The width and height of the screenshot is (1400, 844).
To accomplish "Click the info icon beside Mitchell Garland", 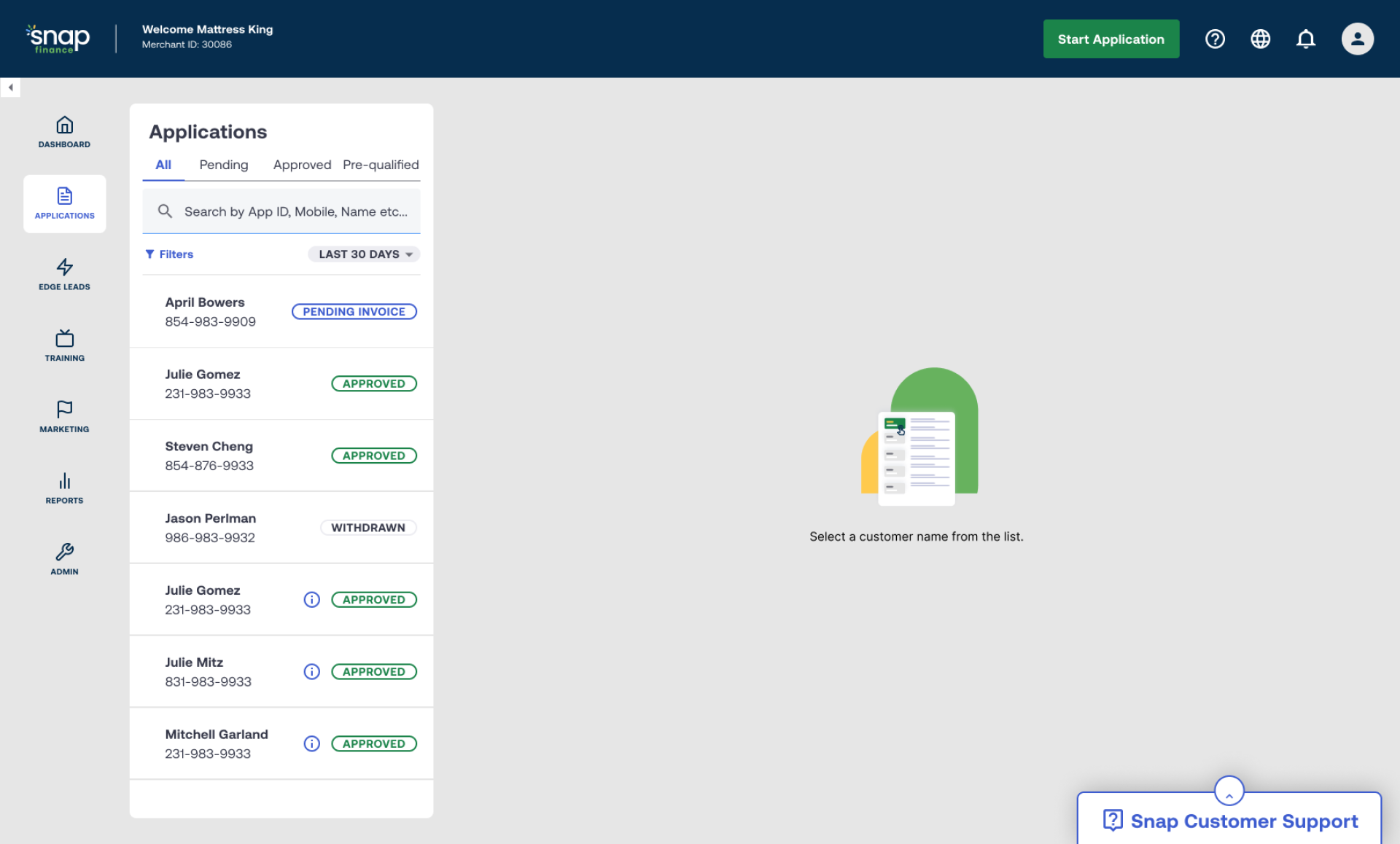I will click(311, 743).
